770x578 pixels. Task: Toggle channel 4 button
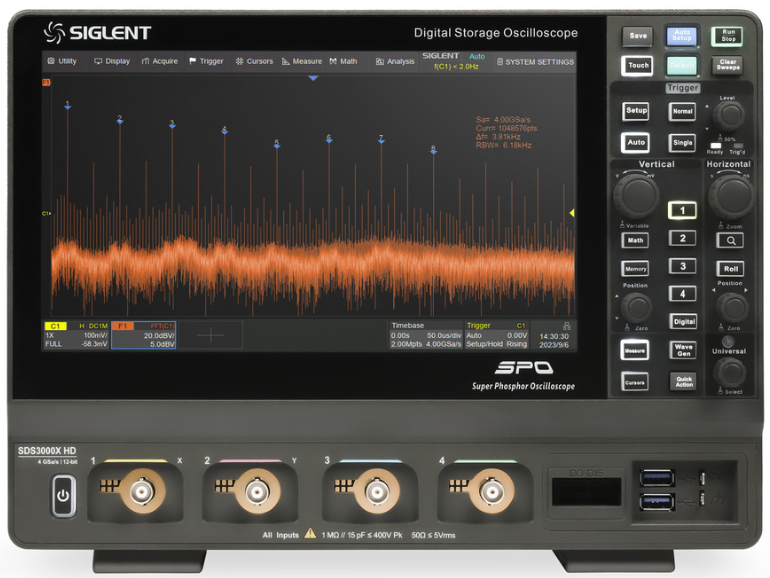tap(683, 294)
